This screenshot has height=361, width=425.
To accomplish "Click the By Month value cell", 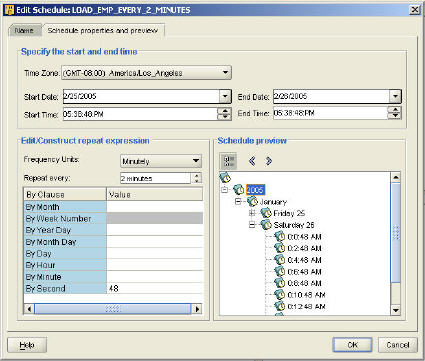I will pyautogui.click(x=155, y=207).
